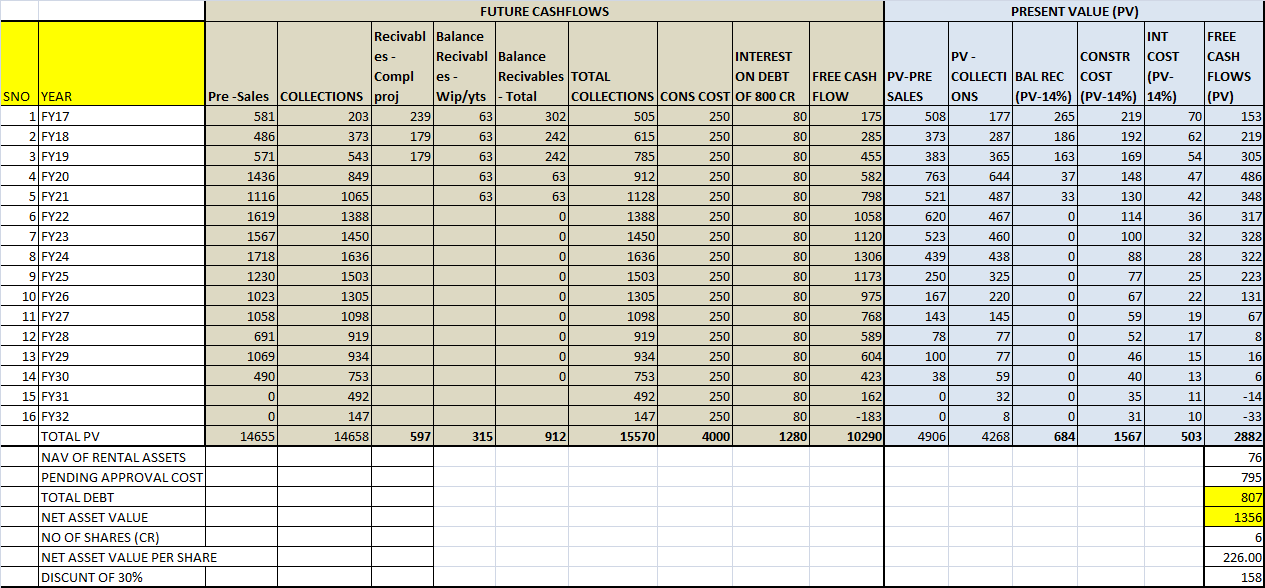The image size is (1265, 588).
Task: Click the NO OF SHARES (CR) label
Action: [120, 537]
